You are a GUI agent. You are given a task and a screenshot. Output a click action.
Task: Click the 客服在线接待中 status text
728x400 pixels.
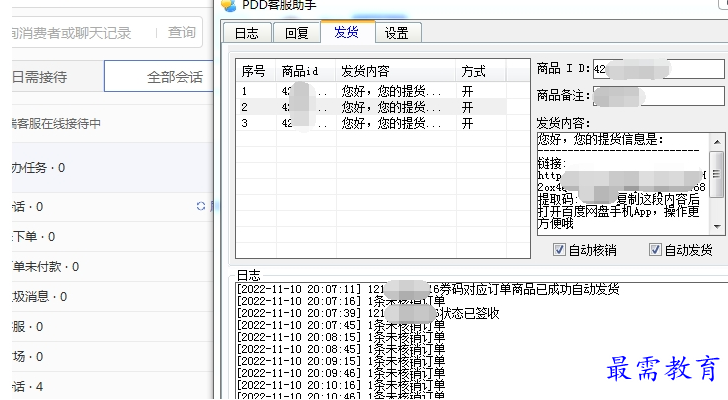click(56, 123)
